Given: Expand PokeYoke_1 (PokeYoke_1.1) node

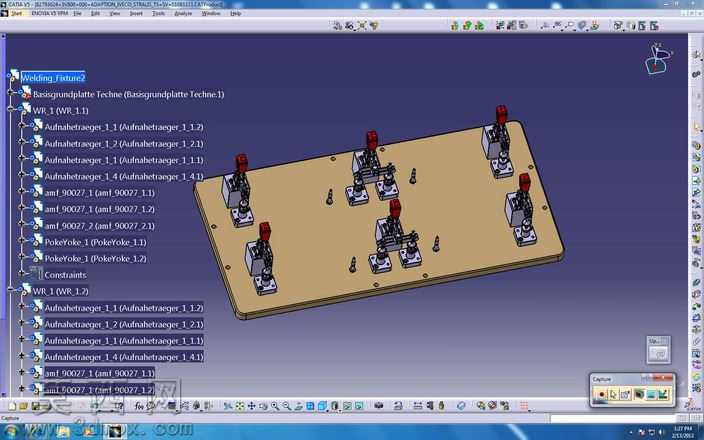Looking at the screenshot, I should [22, 241].
